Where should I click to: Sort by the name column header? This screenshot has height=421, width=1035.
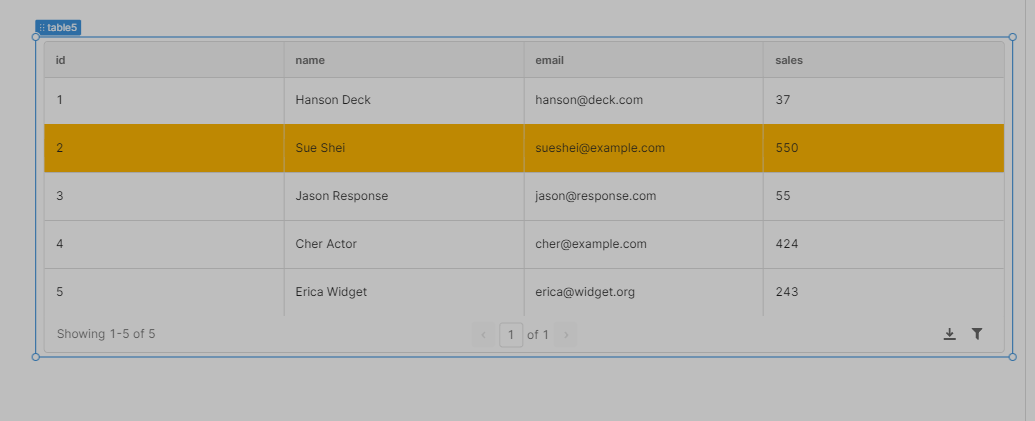coord(310,60)
